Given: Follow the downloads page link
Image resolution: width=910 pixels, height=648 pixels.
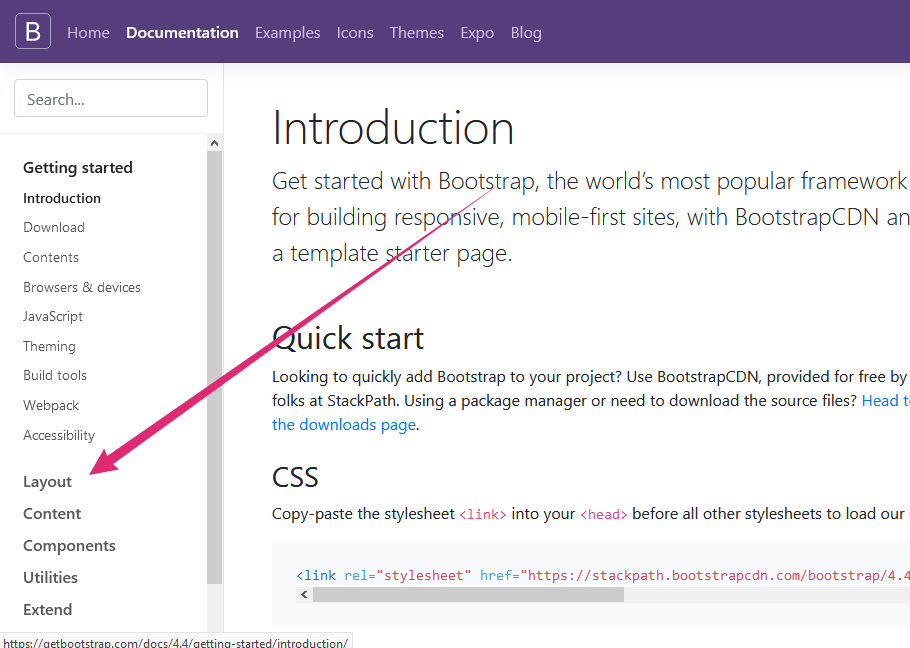Looking at the screenshot, I should pyautogui.click(x=344, y=425).
